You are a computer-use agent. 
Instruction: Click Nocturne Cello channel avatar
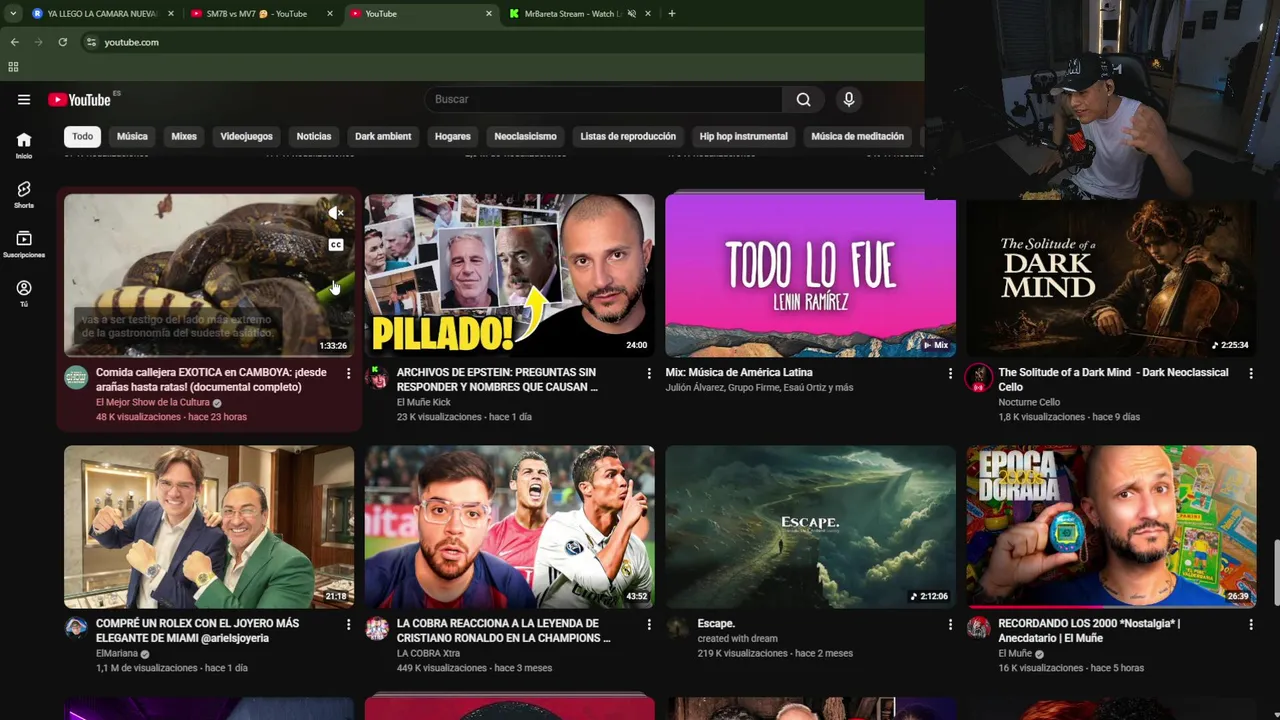pos(978,377)
